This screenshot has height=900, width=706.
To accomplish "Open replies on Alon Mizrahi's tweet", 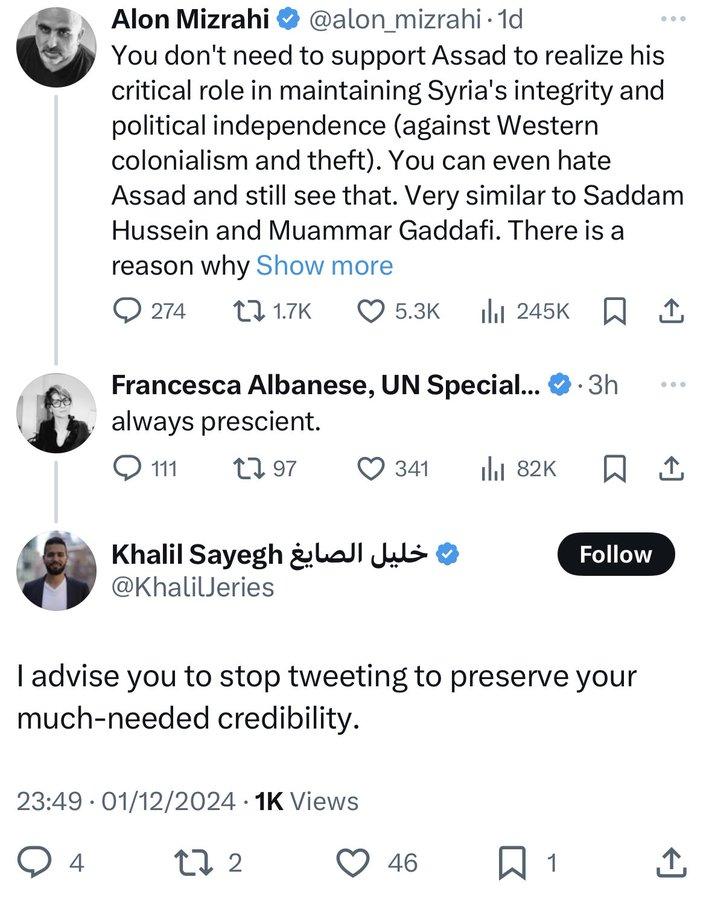I will click(126, 311).
